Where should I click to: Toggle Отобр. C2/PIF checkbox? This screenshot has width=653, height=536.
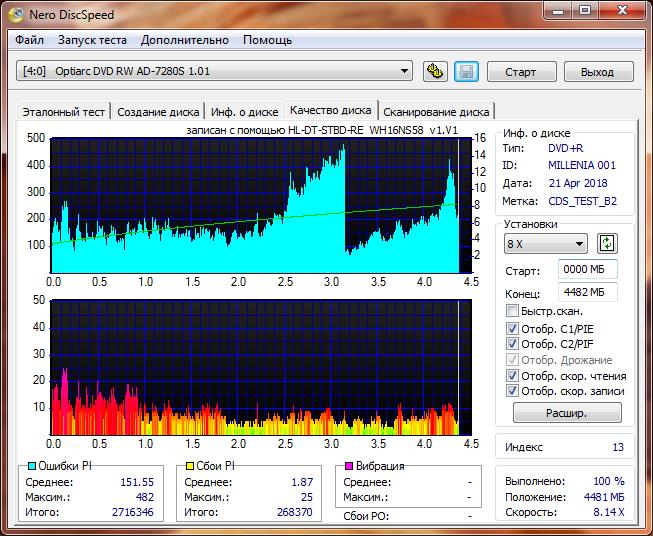(x=513, y=344)
